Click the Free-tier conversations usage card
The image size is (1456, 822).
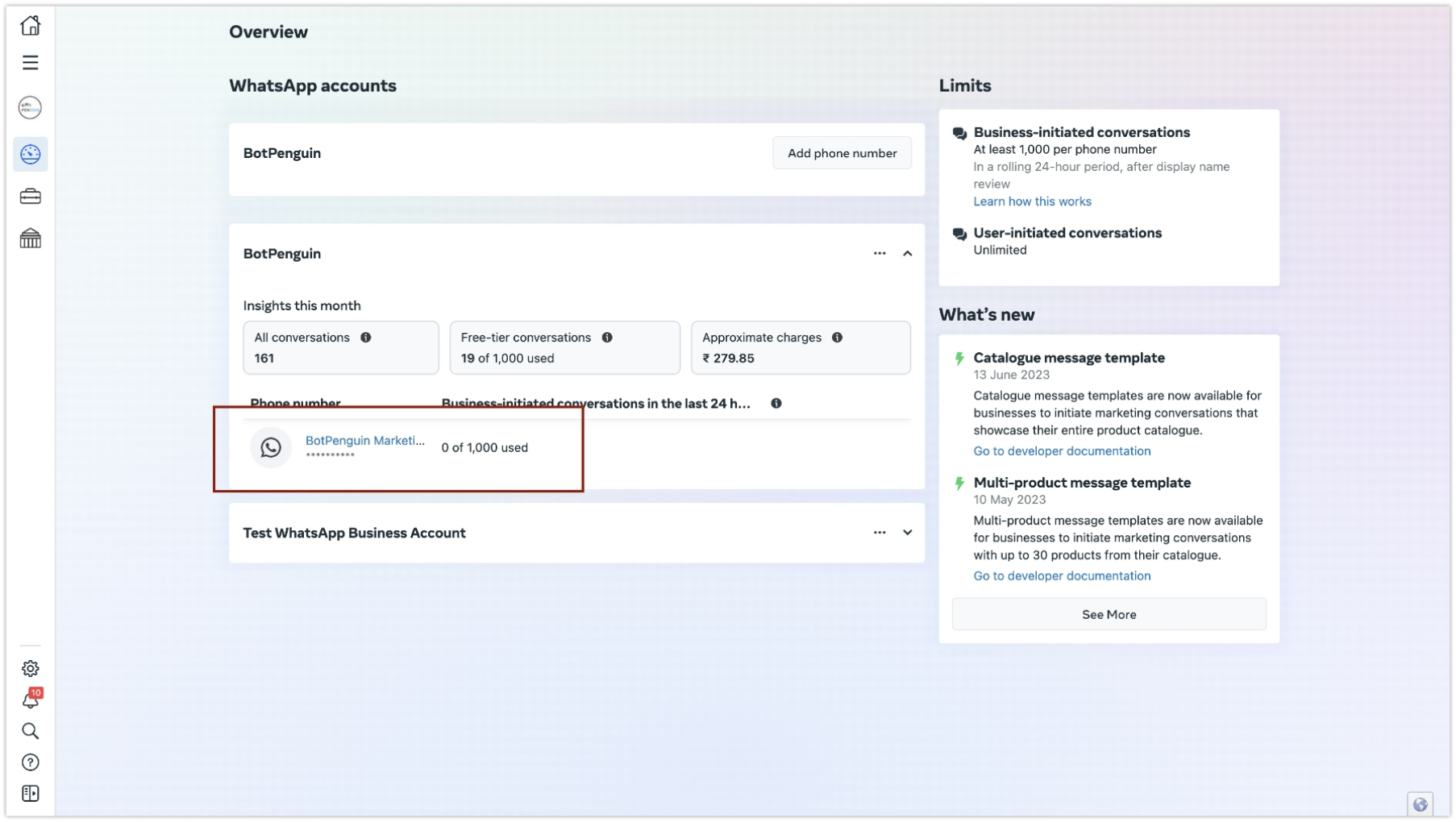click(565, 348)
